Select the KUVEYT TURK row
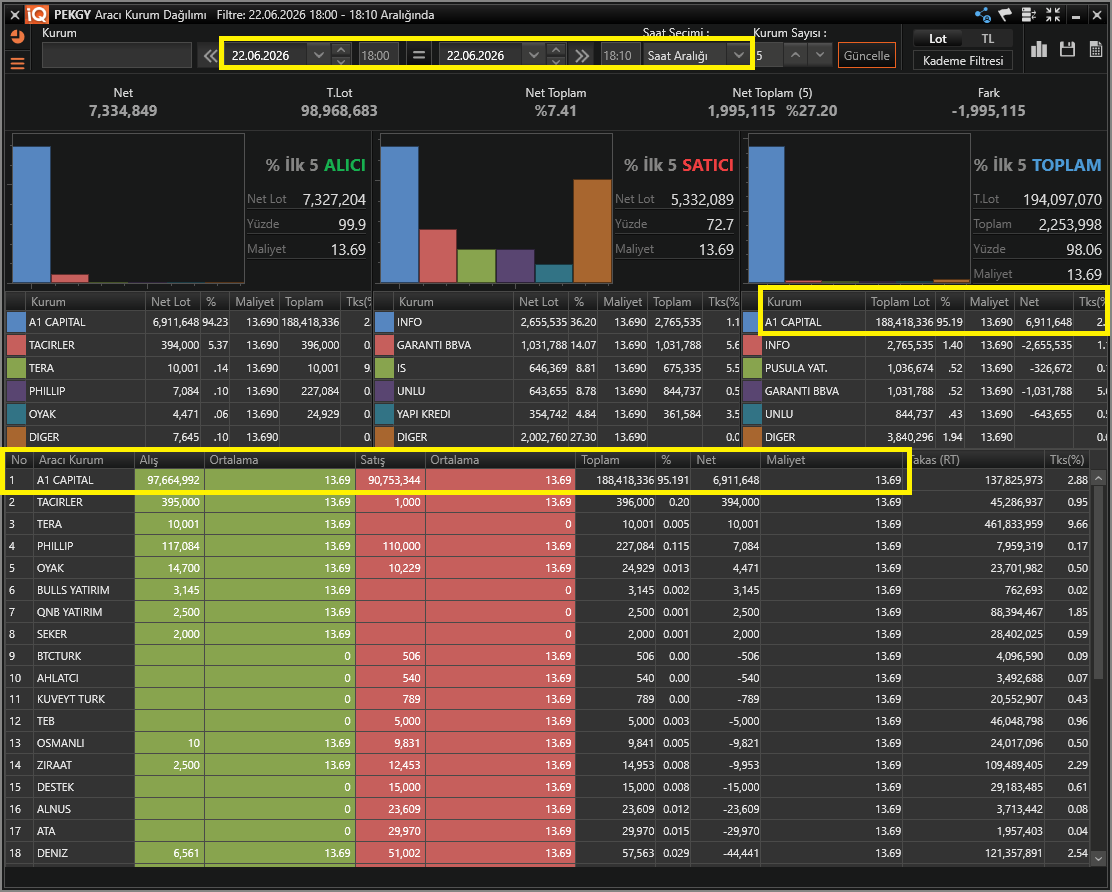The height and width of the screenshot is (892, 1112). 547,699
